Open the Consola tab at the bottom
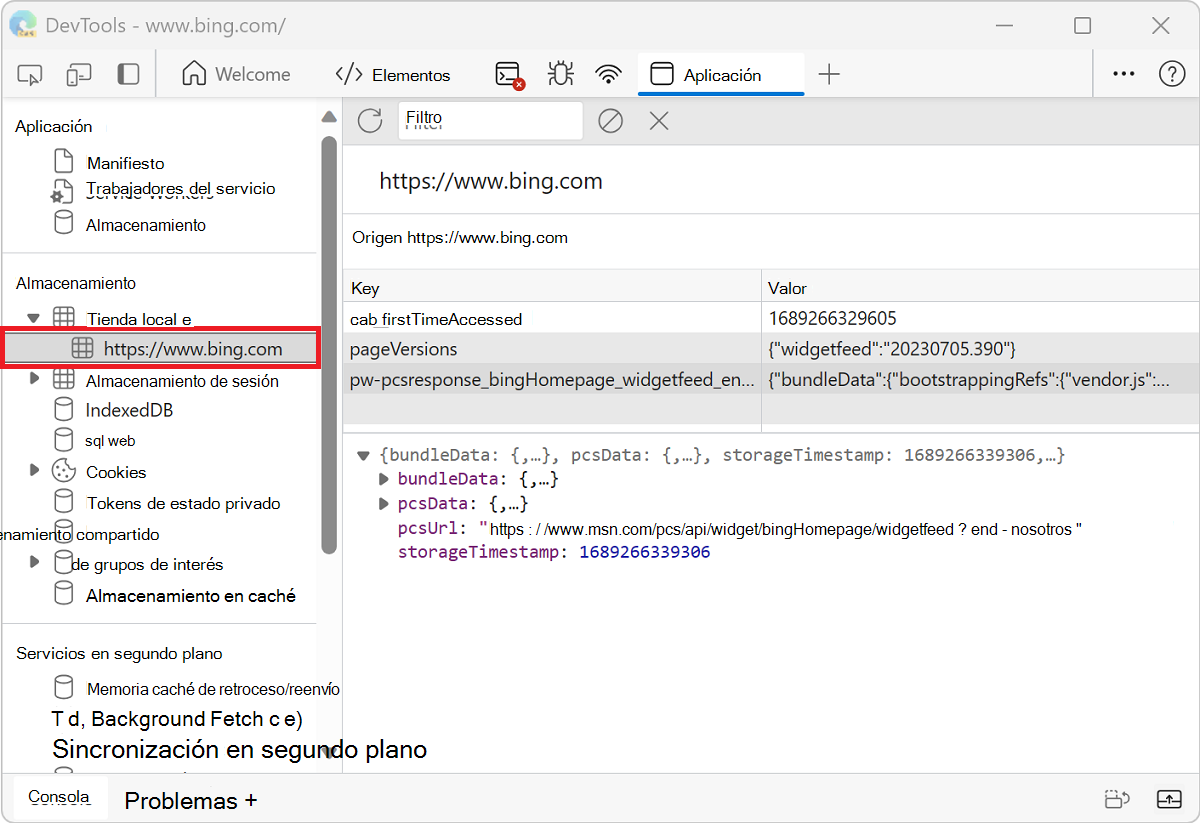 click(x=58, y=797)
